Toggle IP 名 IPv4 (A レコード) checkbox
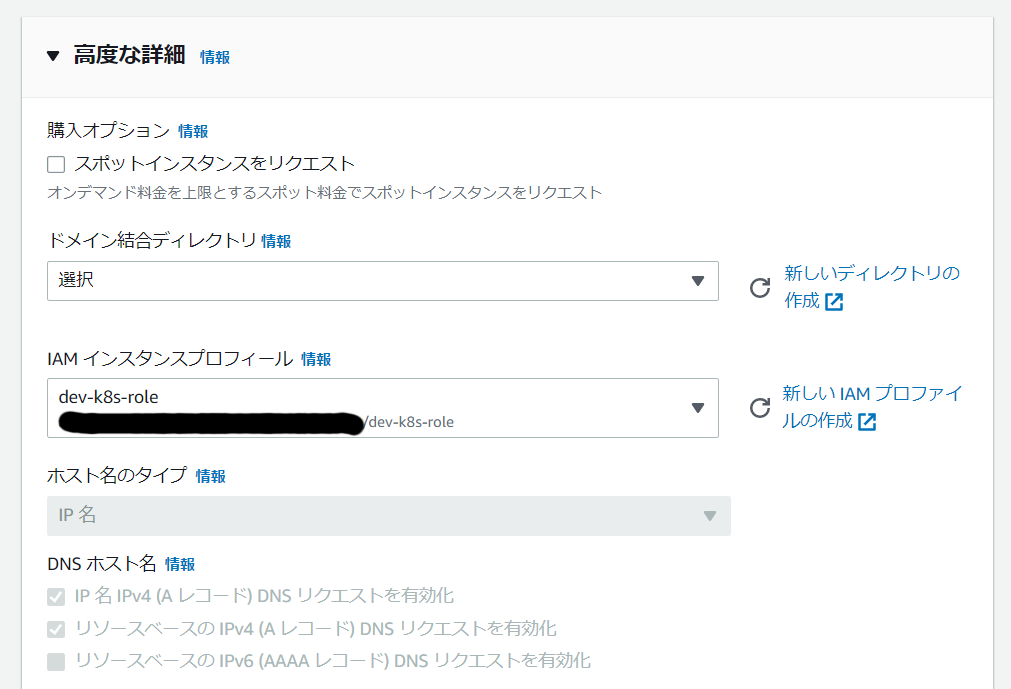 click(56, 597)
